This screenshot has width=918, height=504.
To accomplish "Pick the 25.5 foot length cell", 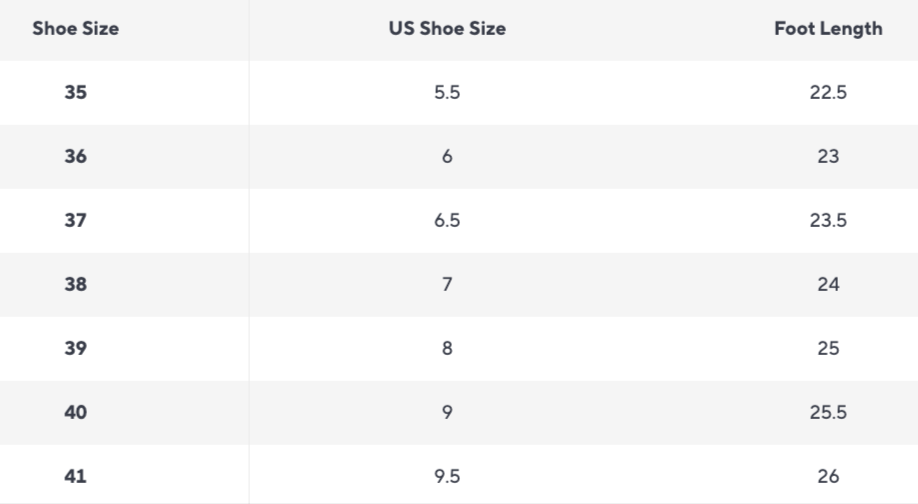I will (x=828, y=413).
